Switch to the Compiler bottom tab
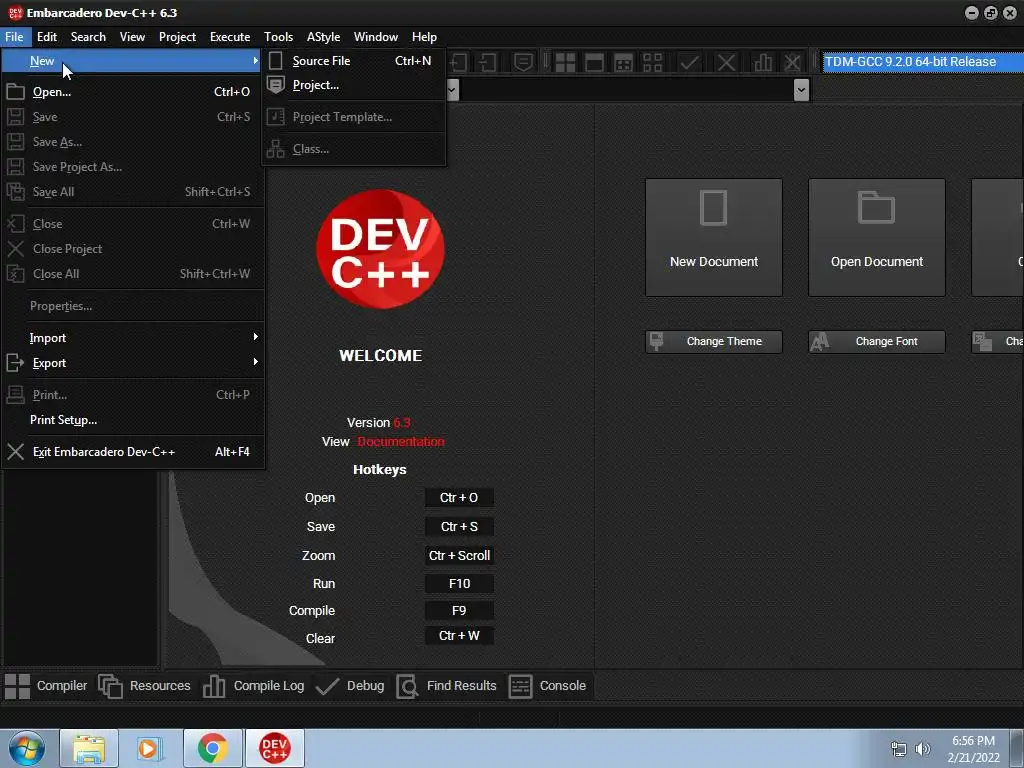1024x768 pixels. pyautogui.click(x=46, y=686)
